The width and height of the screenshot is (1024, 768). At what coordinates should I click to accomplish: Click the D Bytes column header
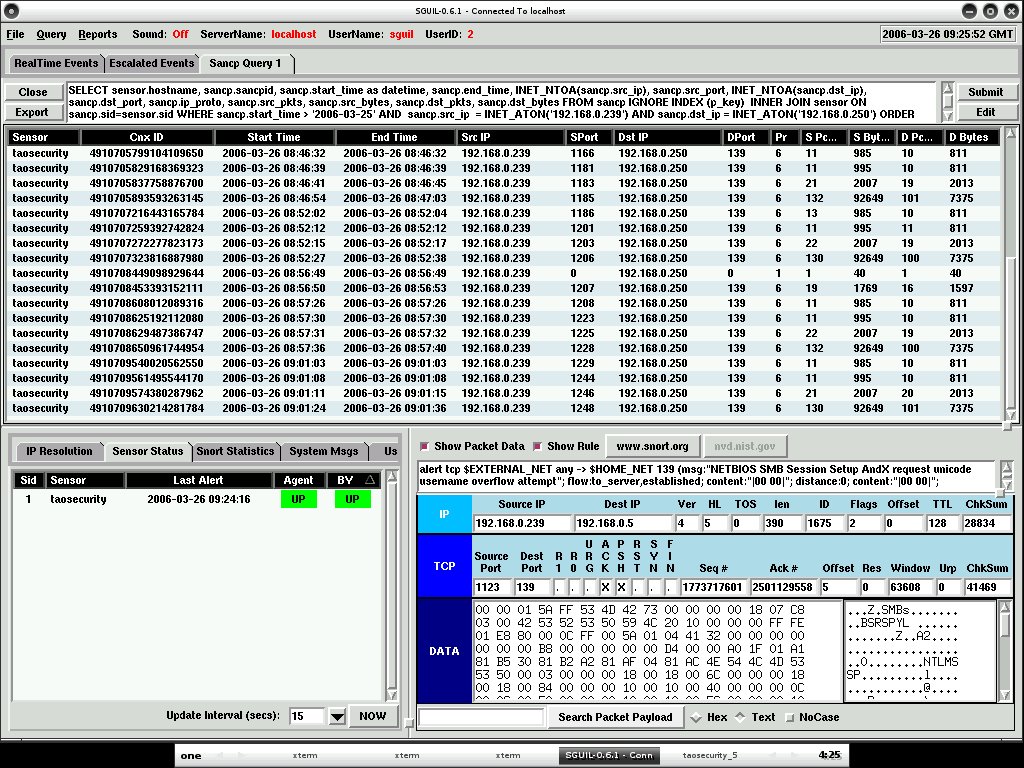[x=971, y=137]
